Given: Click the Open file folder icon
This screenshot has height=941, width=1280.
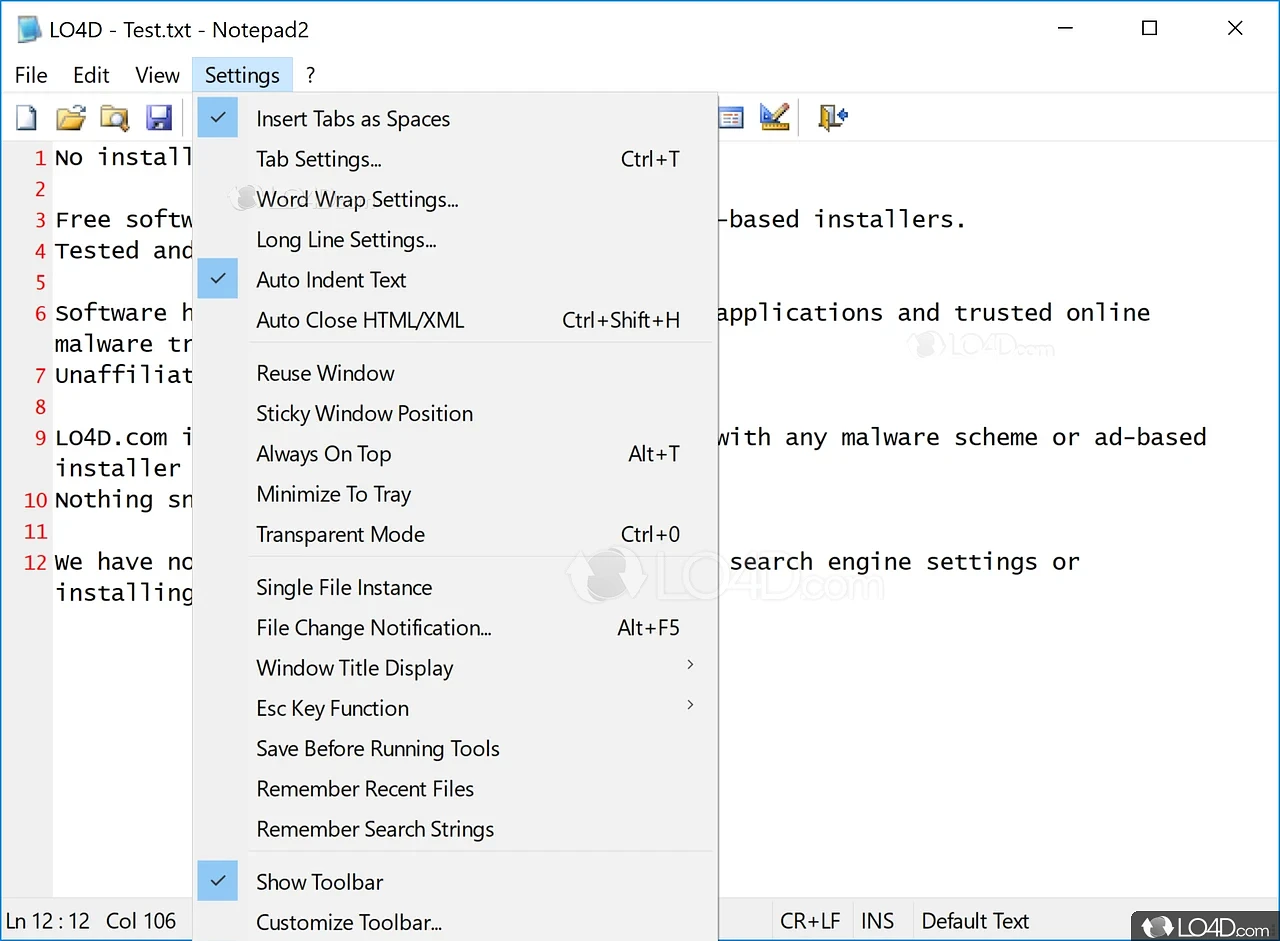Looking at the screenshot, I should [70, 118].
